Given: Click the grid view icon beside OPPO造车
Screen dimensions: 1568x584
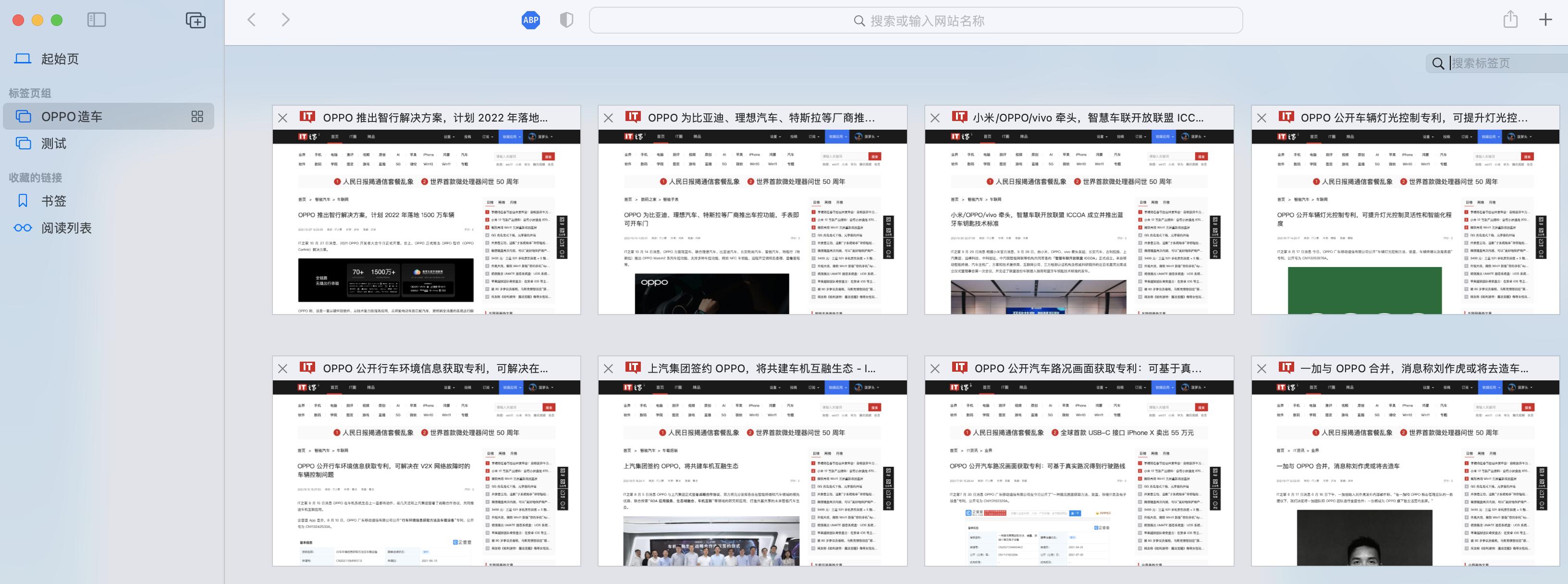Looking at the screenshot, I should tap(196, 116).
